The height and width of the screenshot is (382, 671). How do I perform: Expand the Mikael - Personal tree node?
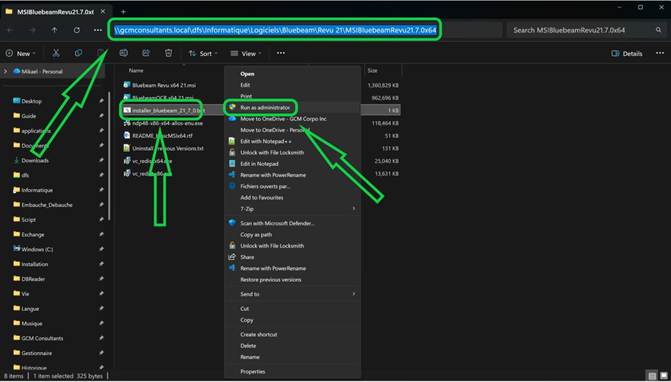click(x=5, y=71)
